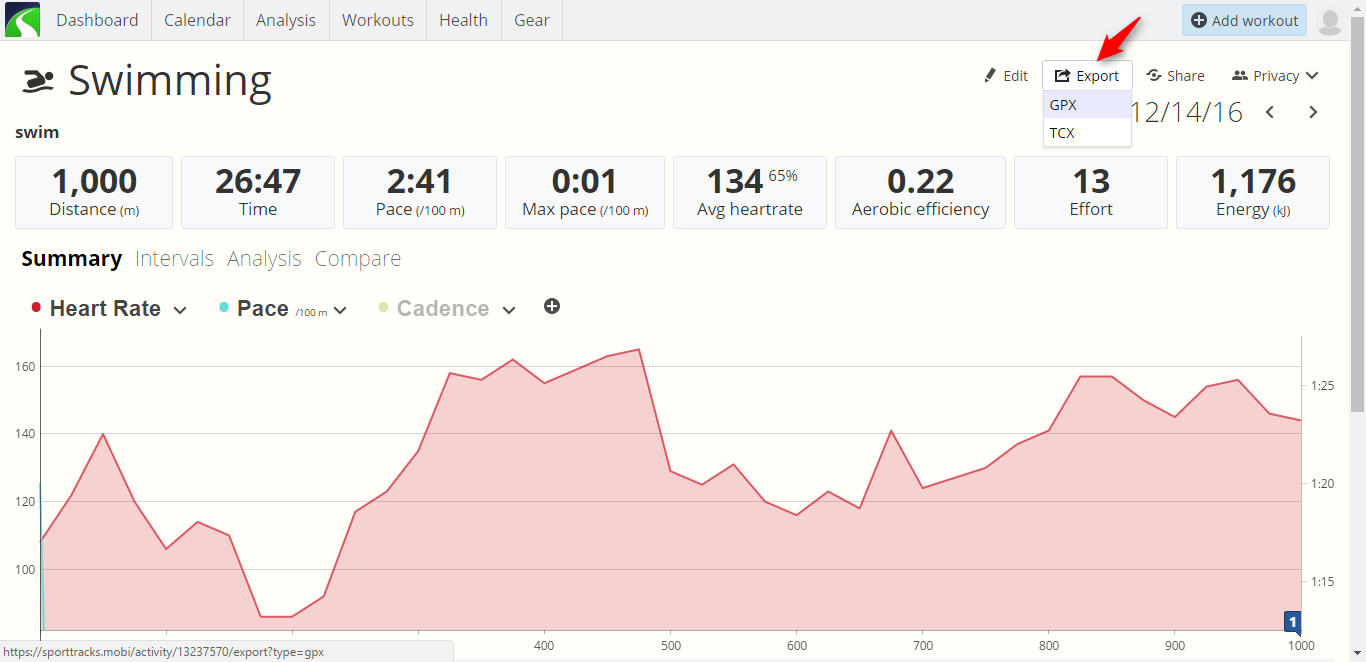Share this workout
The width and height of the screenshot is (1366, 662).
(1175, 76)
